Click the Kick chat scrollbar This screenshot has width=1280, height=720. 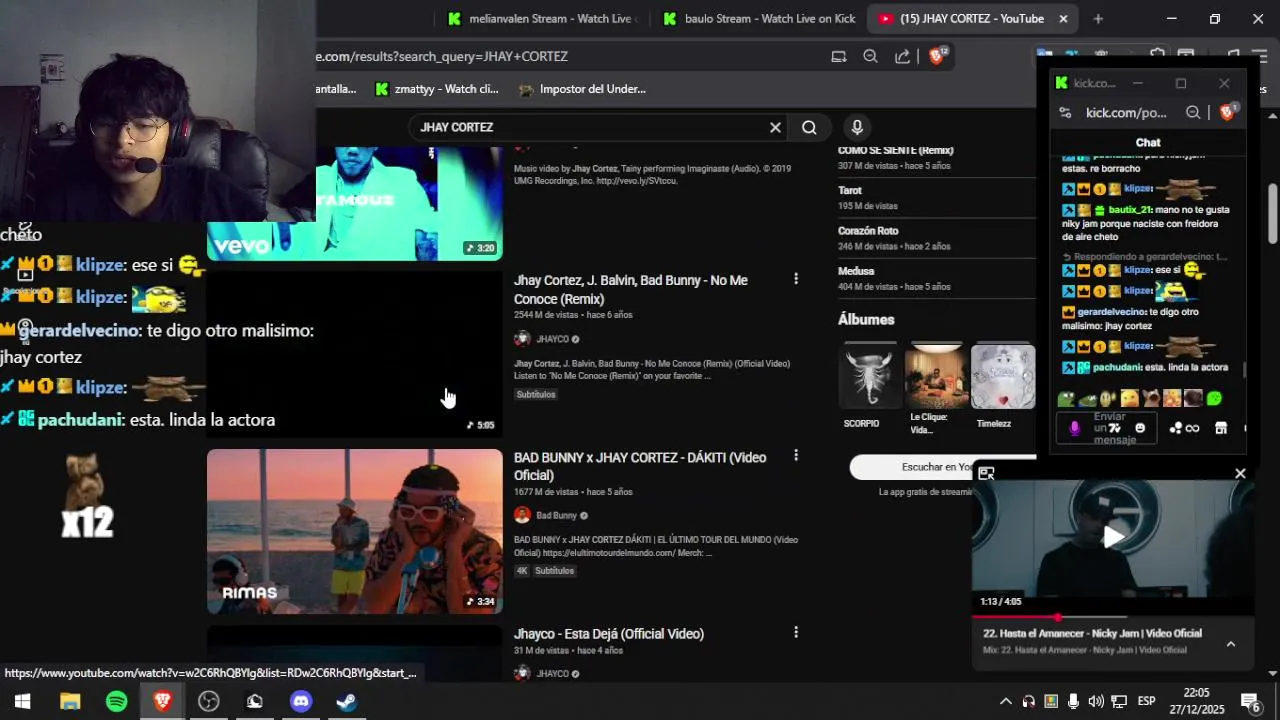1245,371
